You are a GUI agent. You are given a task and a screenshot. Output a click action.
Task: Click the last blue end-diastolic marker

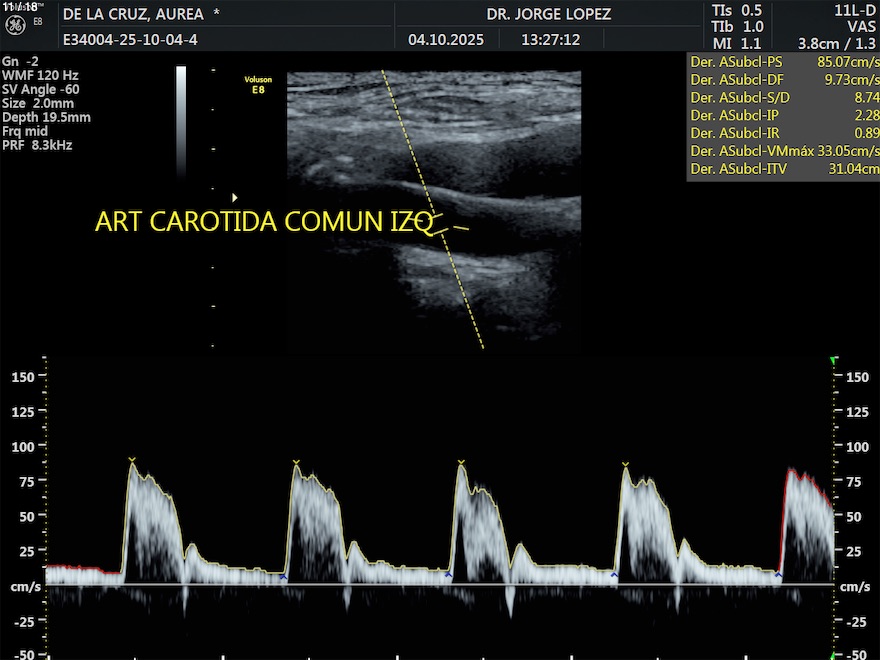click(778, 574)
